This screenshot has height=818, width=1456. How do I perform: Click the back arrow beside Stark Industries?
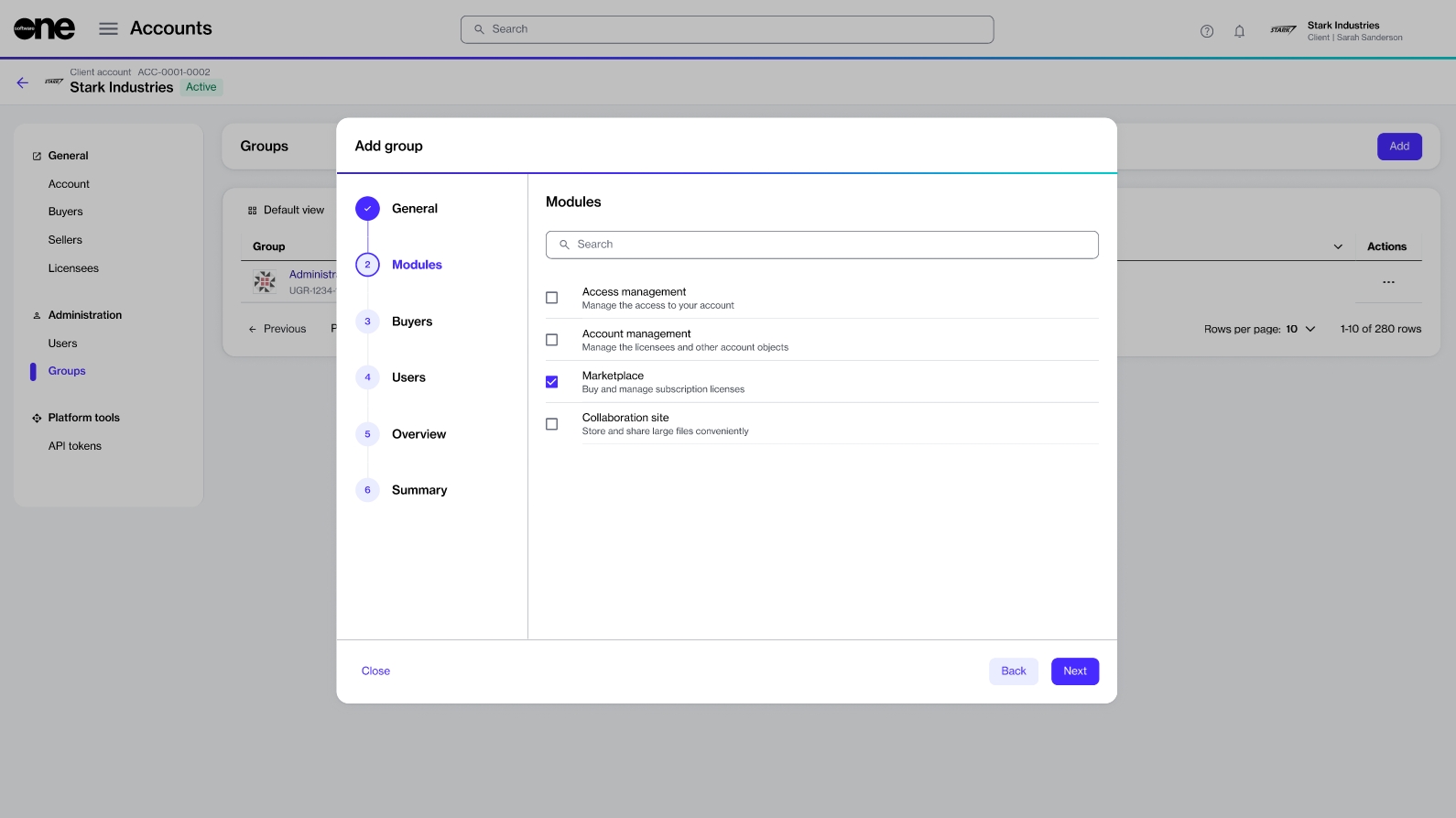(x=23, y=82)
